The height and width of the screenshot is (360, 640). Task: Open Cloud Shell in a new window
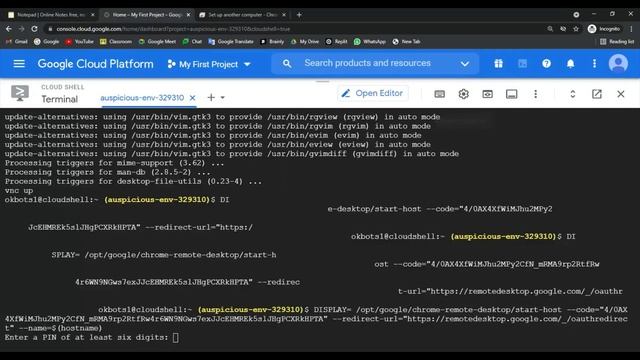597,94
